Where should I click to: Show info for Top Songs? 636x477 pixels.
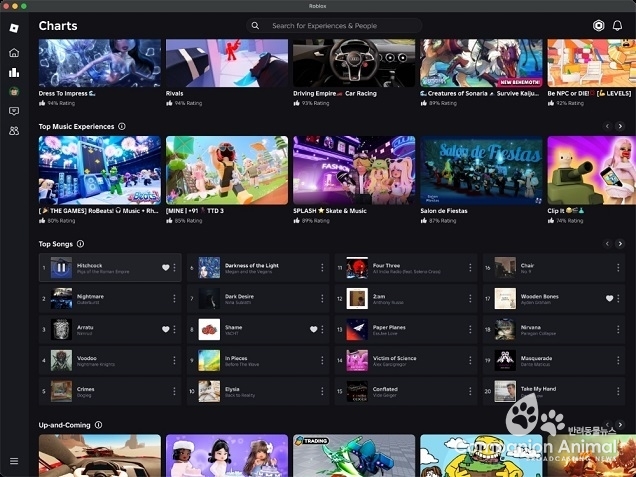80,244
